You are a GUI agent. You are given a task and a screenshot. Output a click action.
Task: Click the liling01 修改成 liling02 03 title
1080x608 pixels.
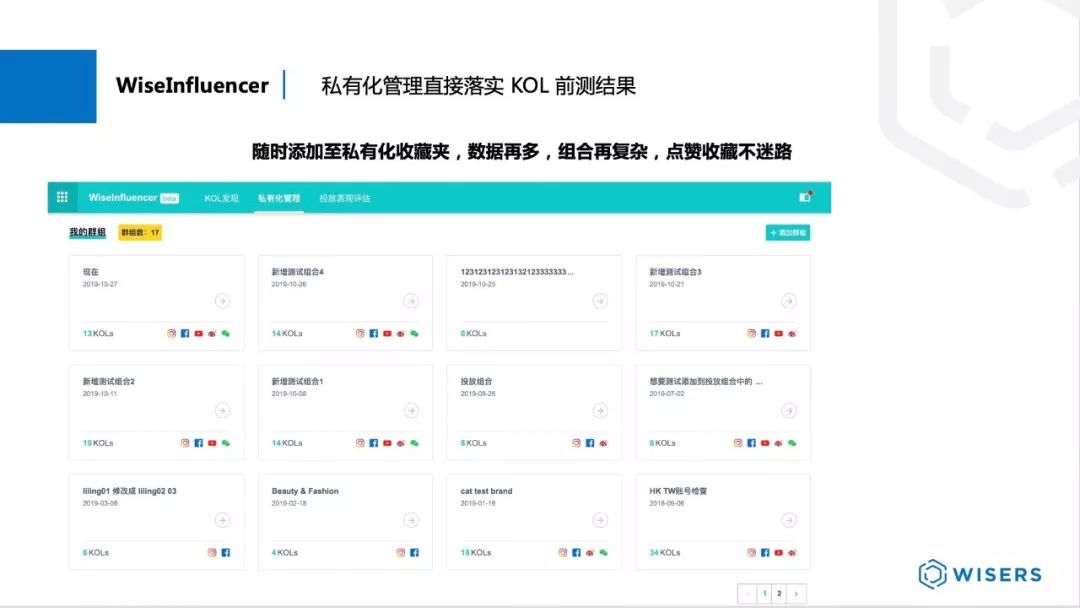[129, 491]
